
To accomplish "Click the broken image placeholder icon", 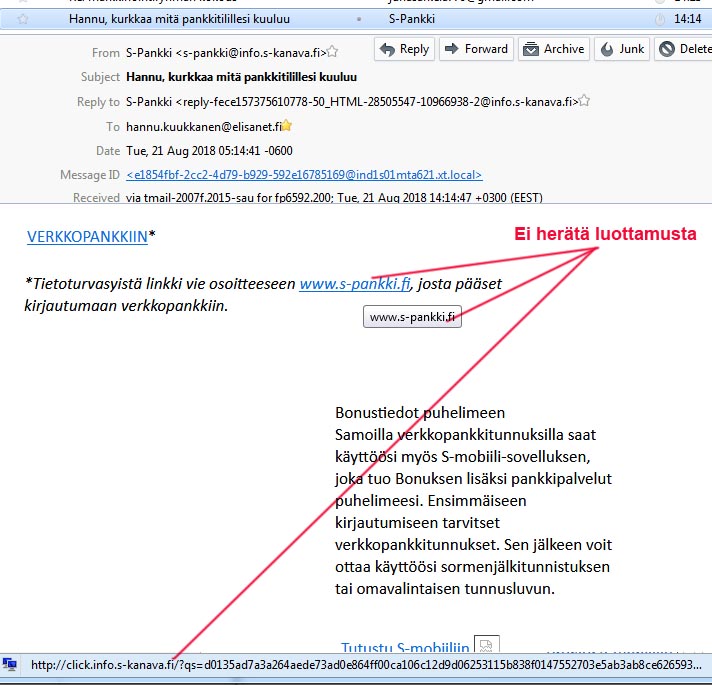I will [x=486, y=645].
